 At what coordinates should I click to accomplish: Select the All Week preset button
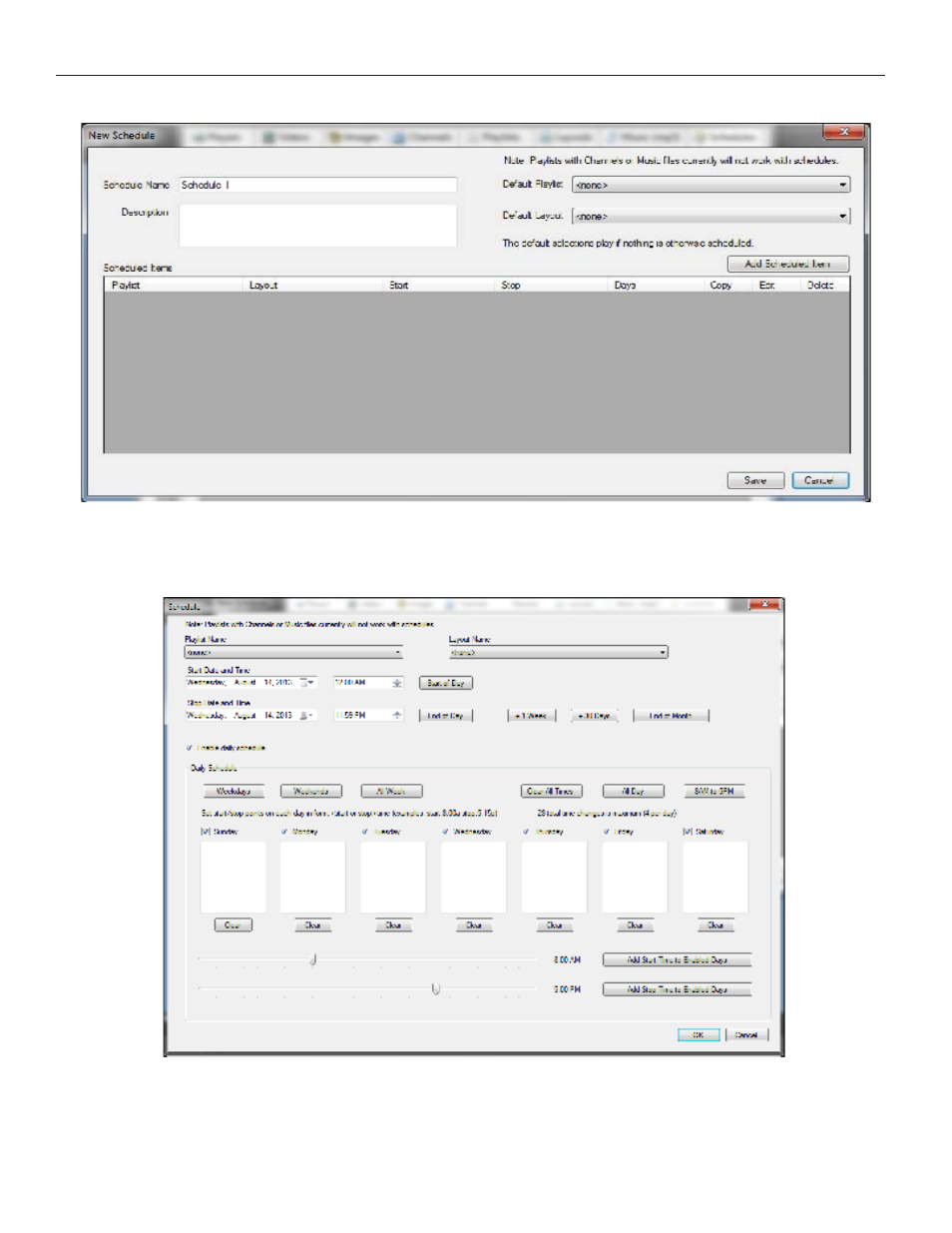tap(392, 791)
